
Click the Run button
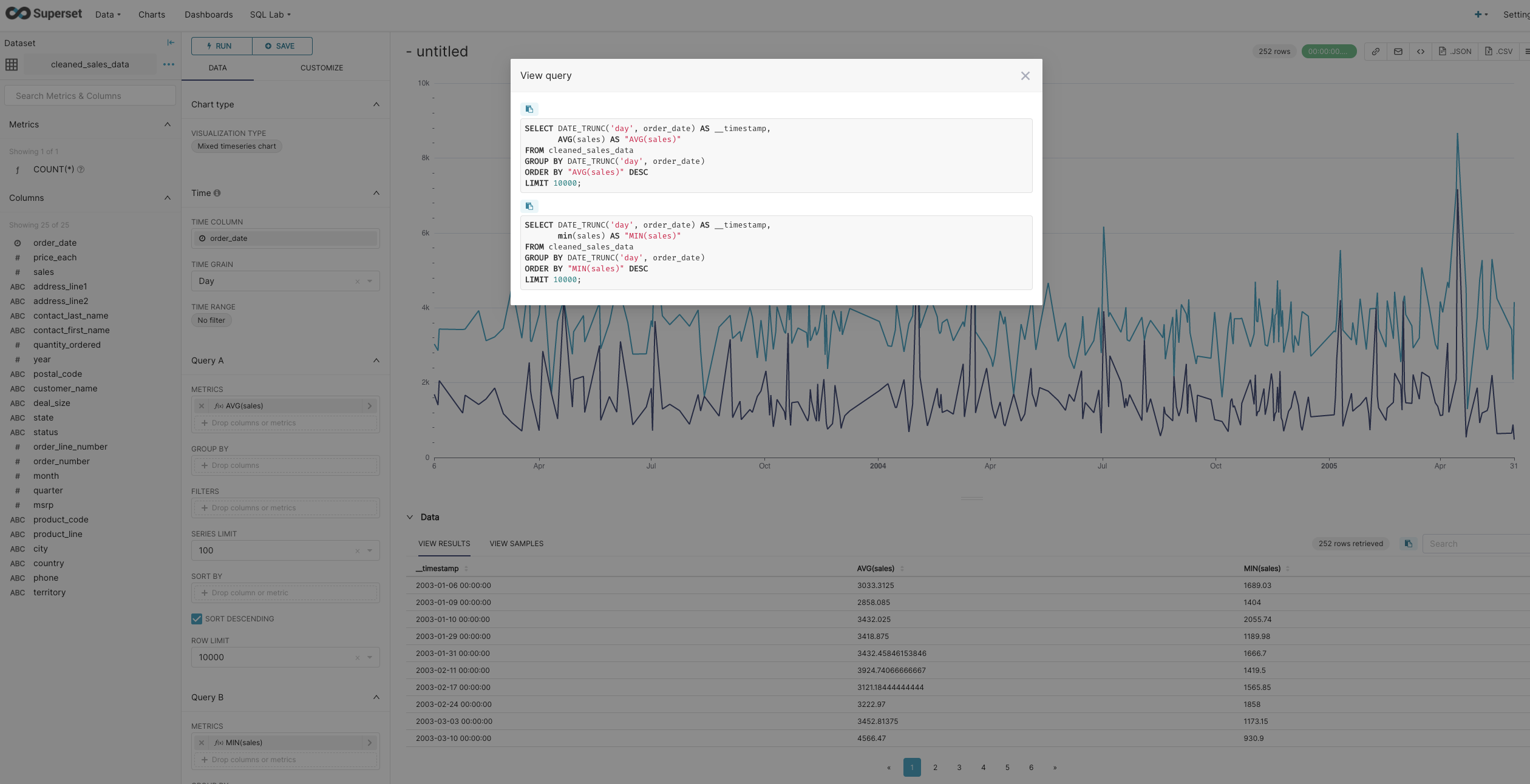tap(221, 46)
